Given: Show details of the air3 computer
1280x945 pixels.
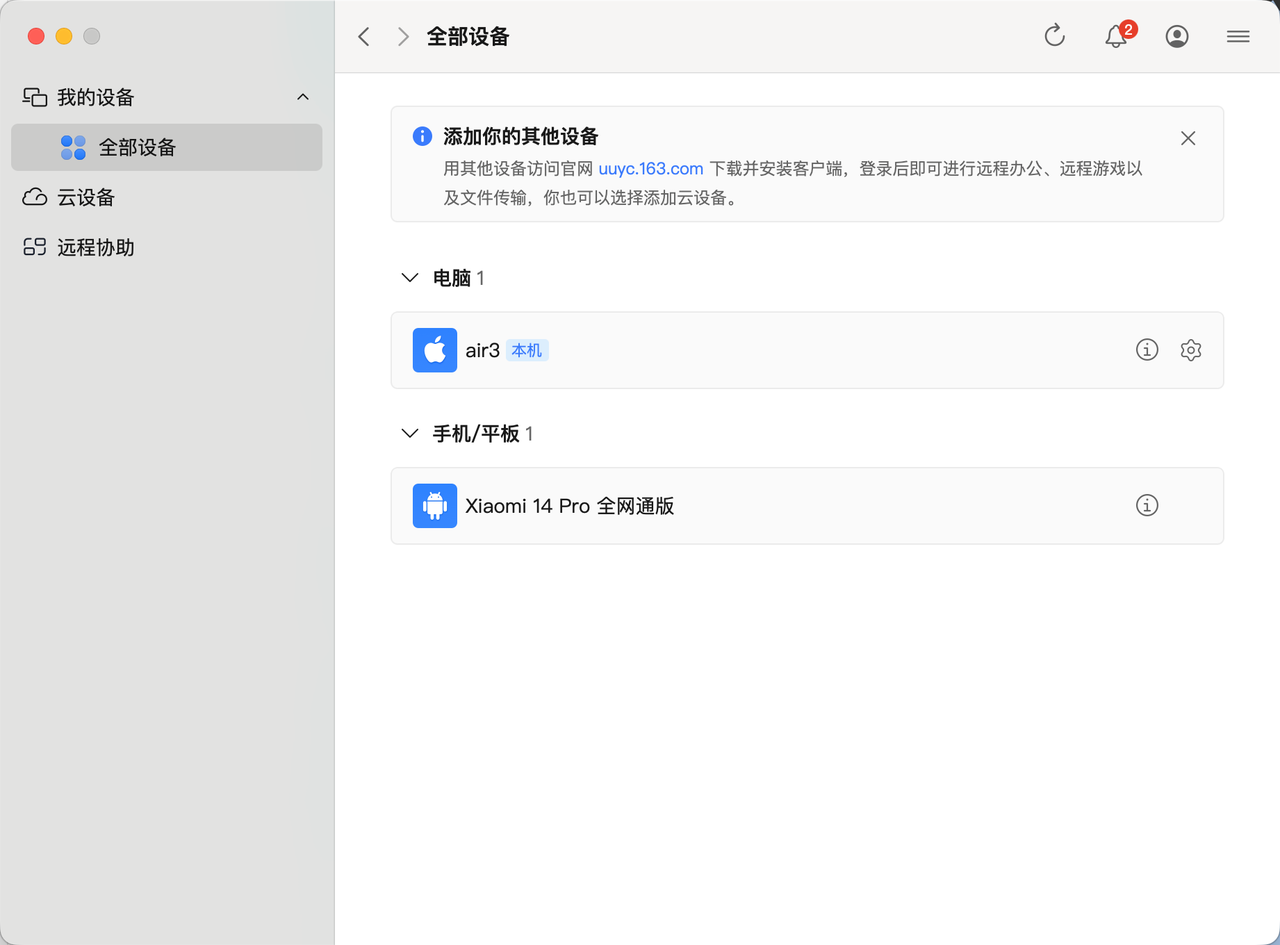Looking at the screenshot, I should click(1147, 350).
